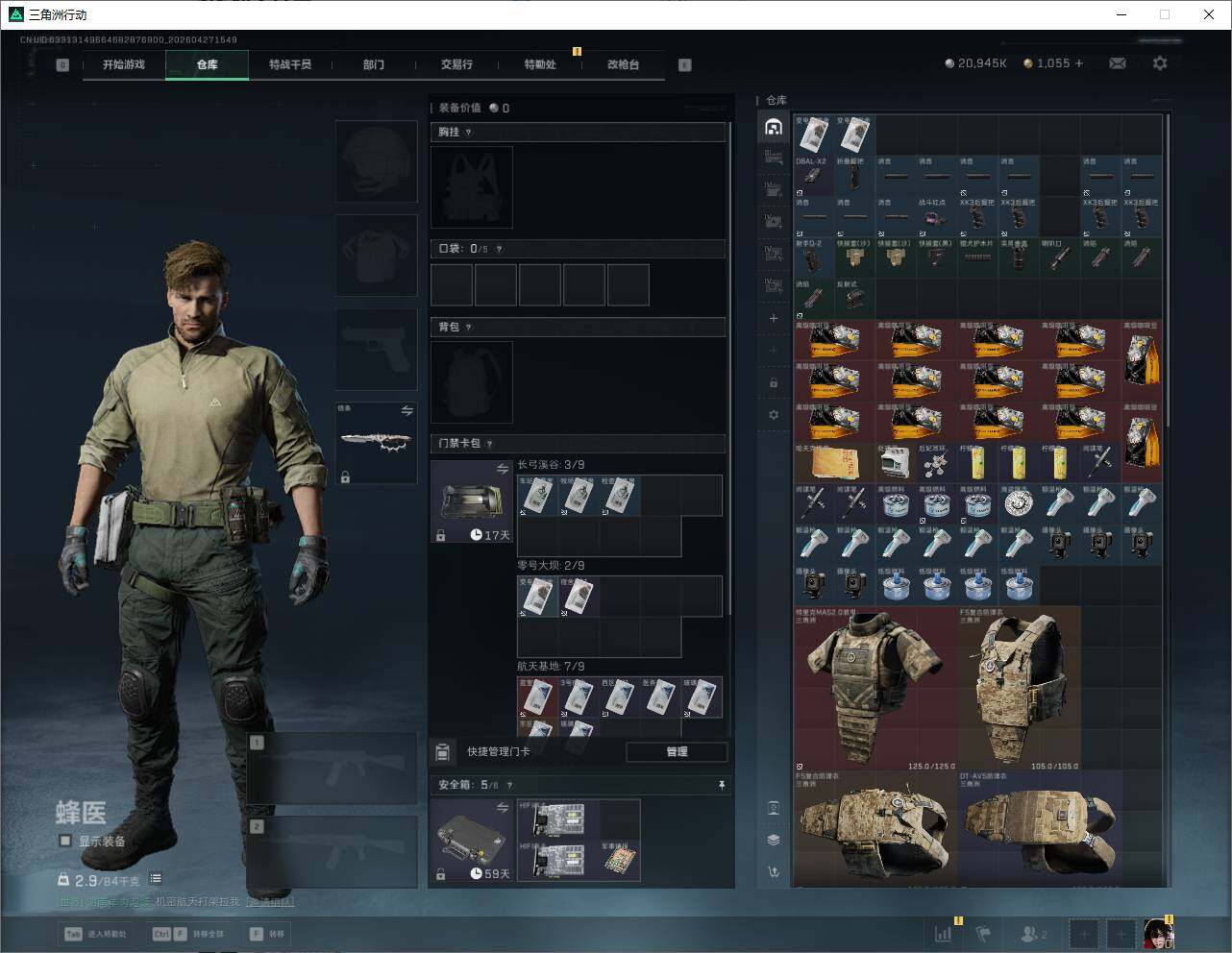Click swap arrows on the safe box container

pos(503,808)
